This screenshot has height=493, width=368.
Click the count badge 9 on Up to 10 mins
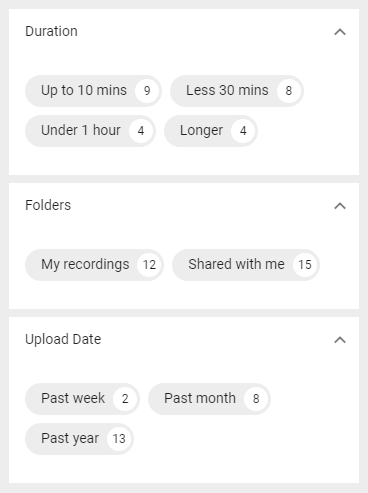click(147, 91)
